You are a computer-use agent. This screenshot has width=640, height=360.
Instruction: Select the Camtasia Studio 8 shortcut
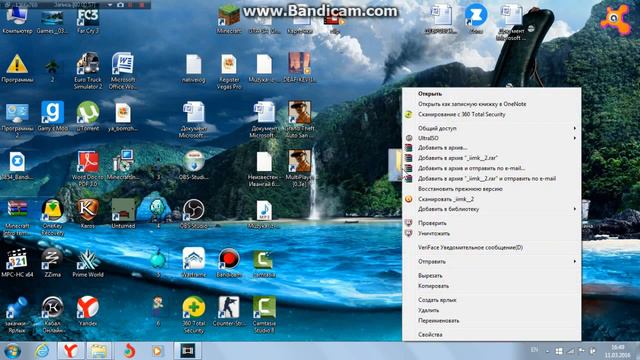[264, 315]
